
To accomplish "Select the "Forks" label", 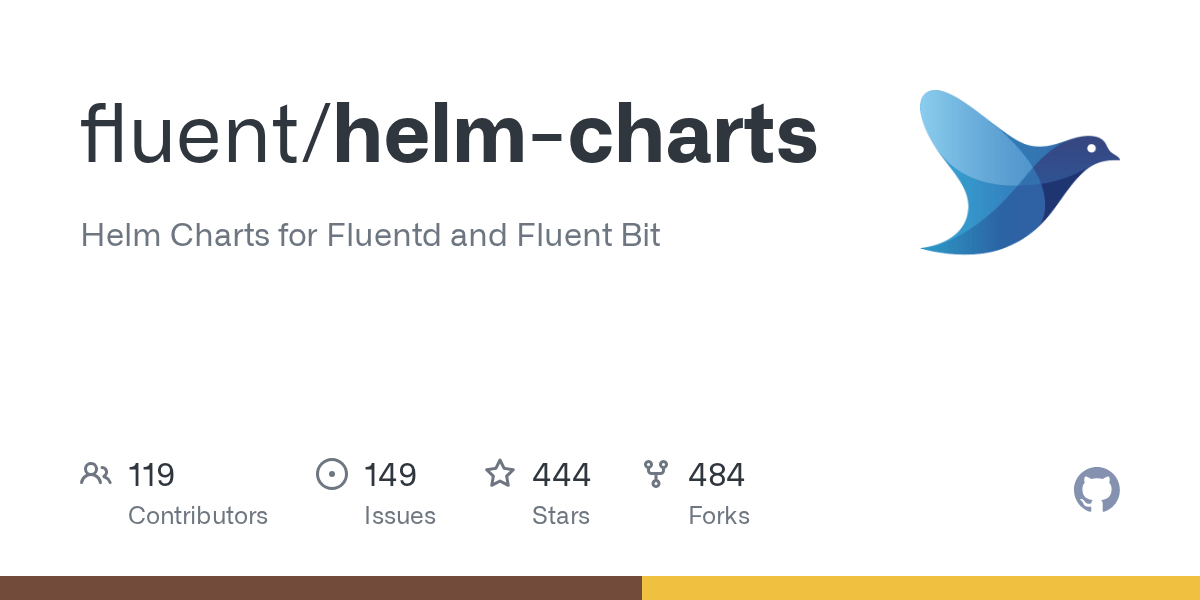I will click(719, 516).
